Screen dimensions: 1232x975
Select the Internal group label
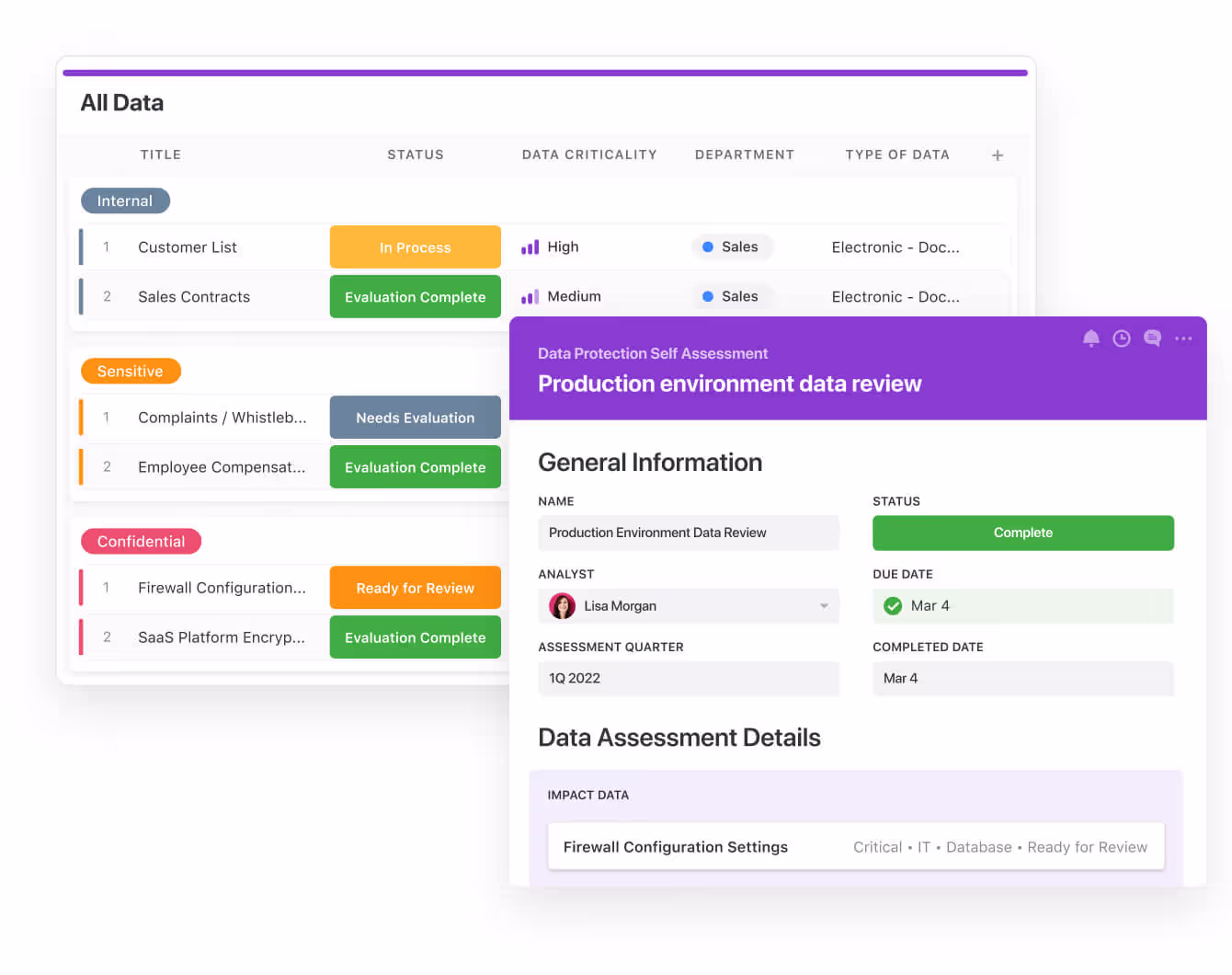(x=125, y=201)
